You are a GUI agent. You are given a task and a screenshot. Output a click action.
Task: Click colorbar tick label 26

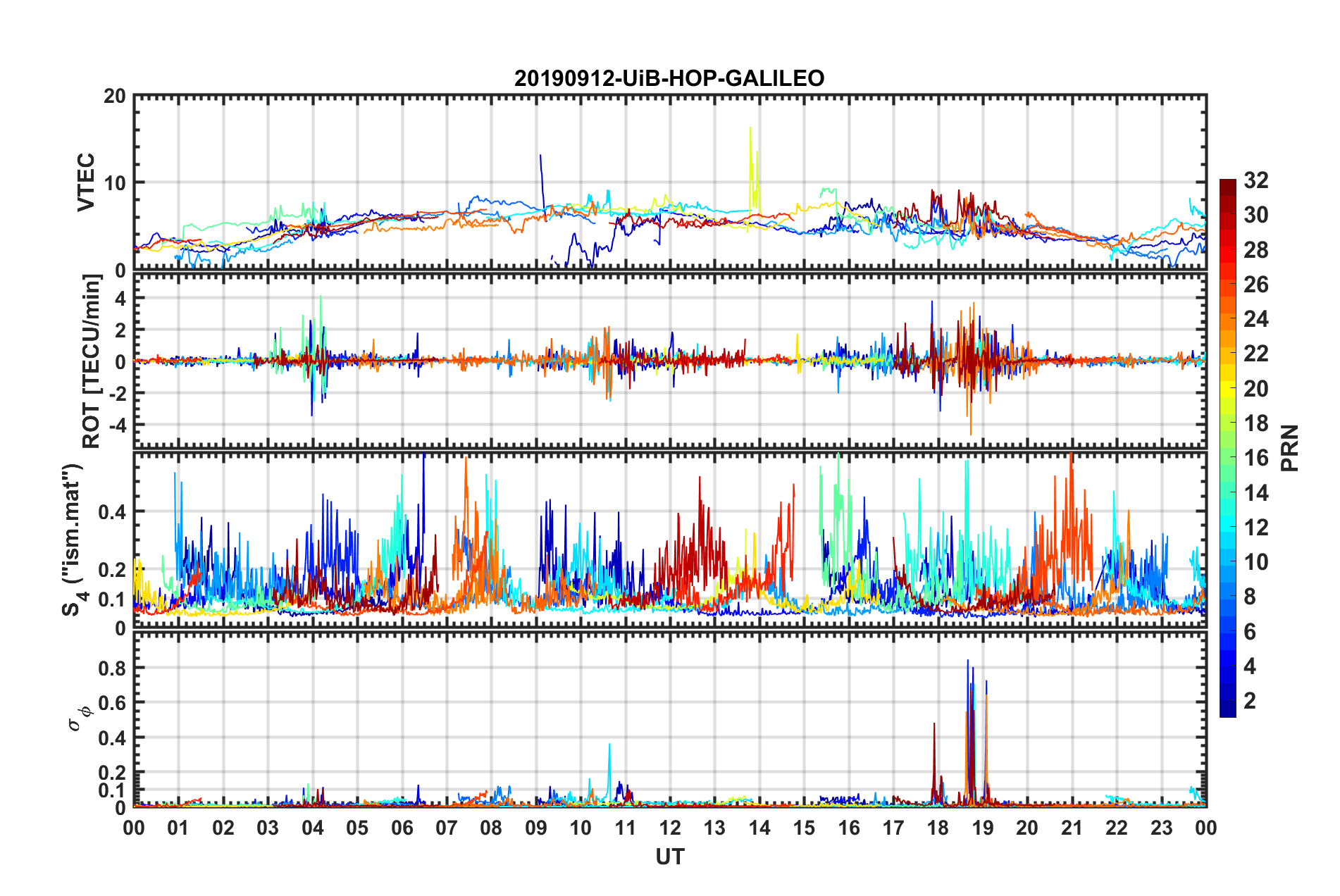click(x=1255, y=285)
